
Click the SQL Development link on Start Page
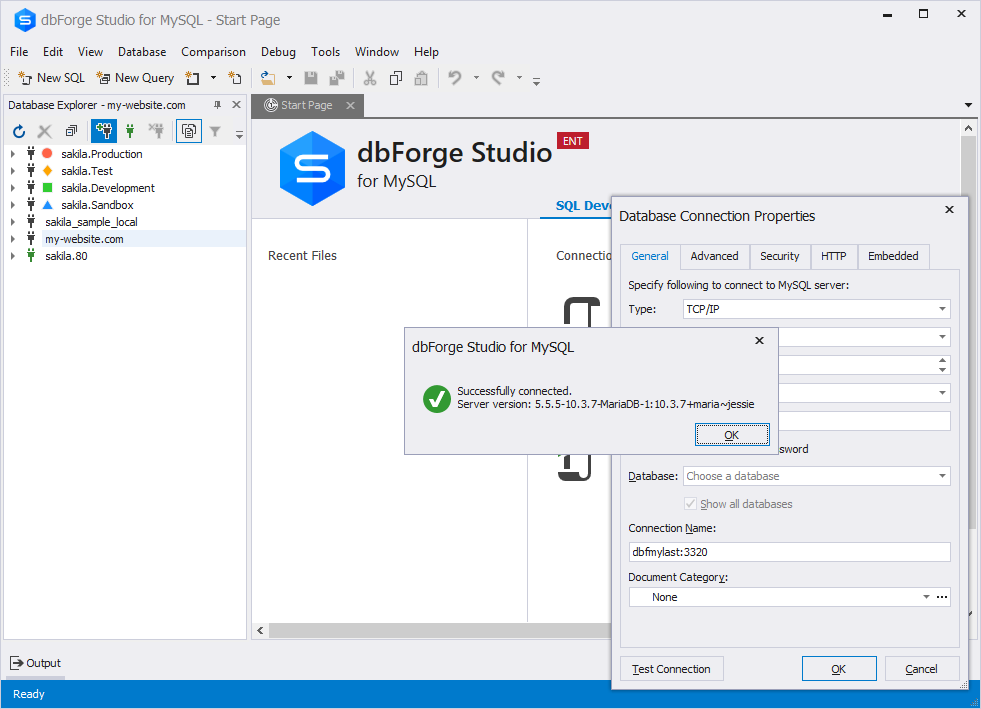coord(583,205)
